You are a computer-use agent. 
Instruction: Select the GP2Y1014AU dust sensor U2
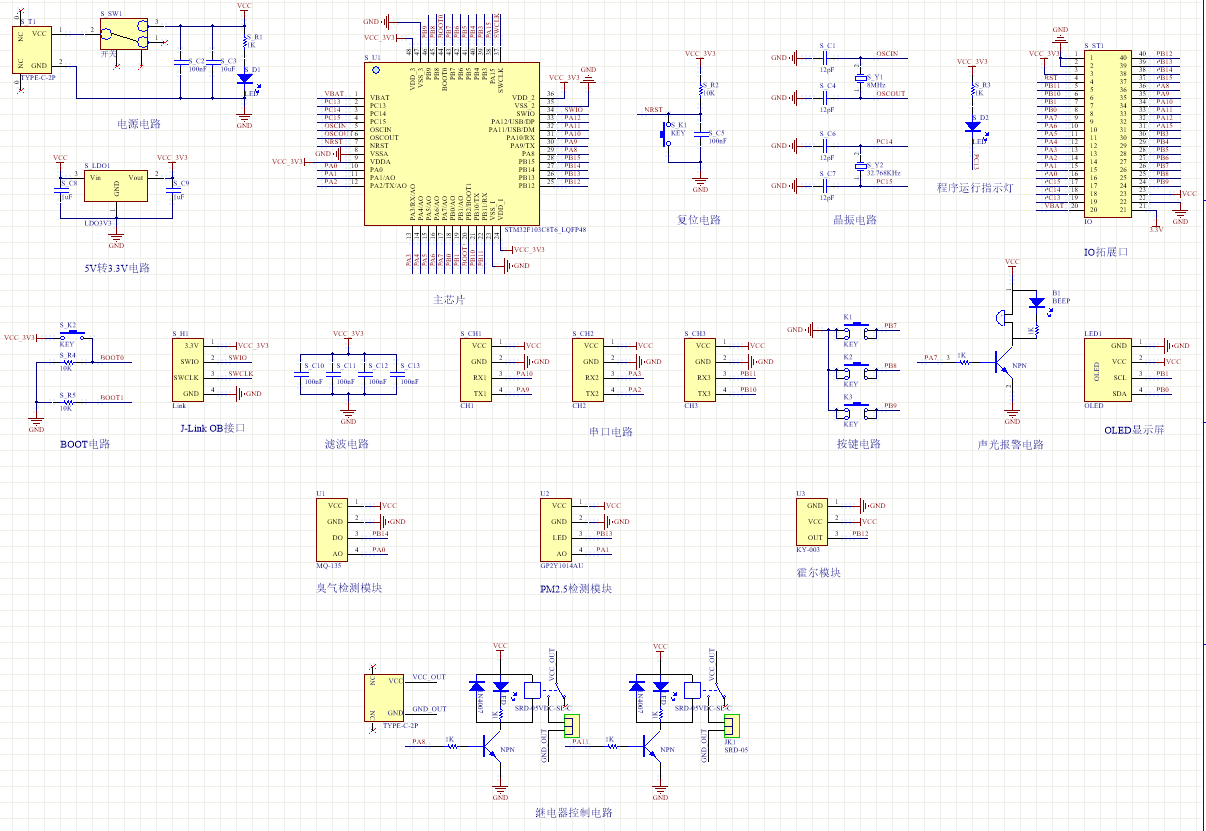(555, 529)
